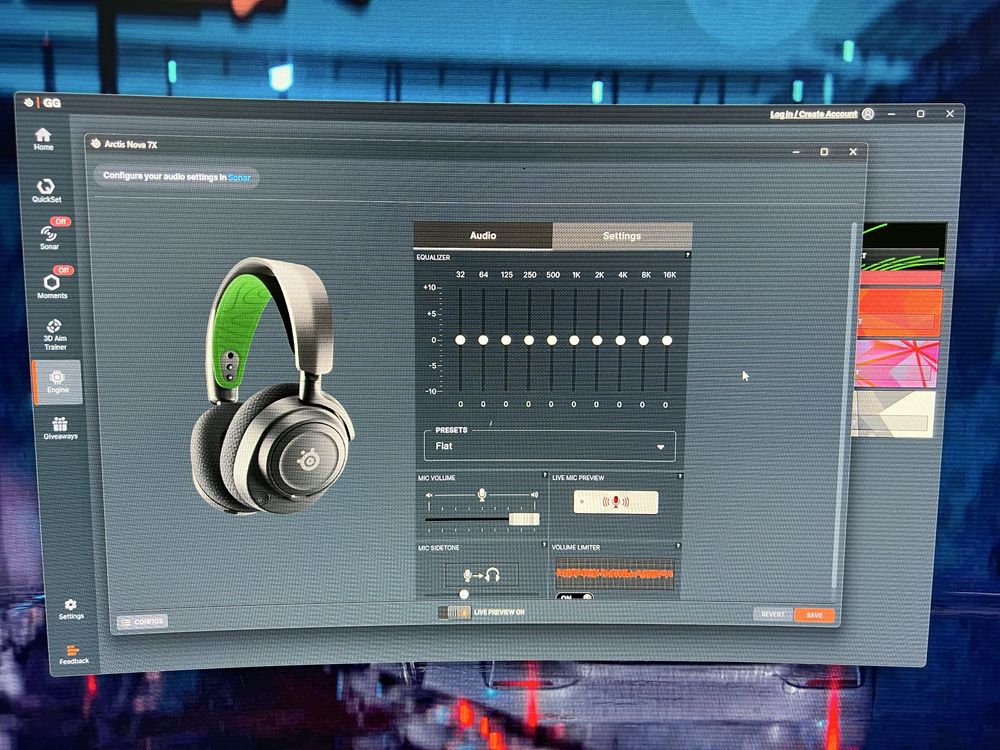
Task: Click the Mic Volume microphone icon
Action: coord(482,494)
